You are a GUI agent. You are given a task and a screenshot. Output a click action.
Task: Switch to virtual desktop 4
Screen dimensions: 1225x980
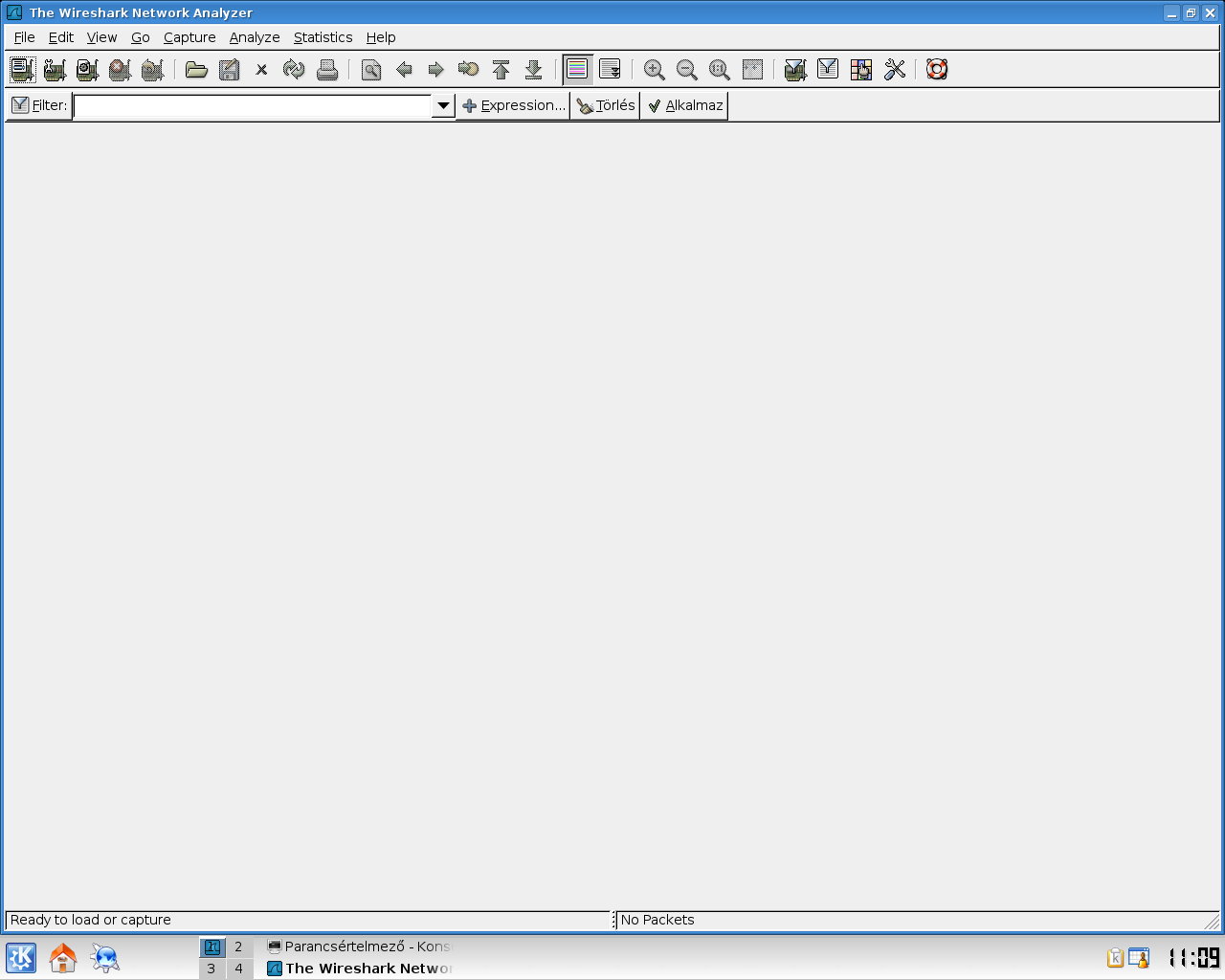(x=239, y=969)
